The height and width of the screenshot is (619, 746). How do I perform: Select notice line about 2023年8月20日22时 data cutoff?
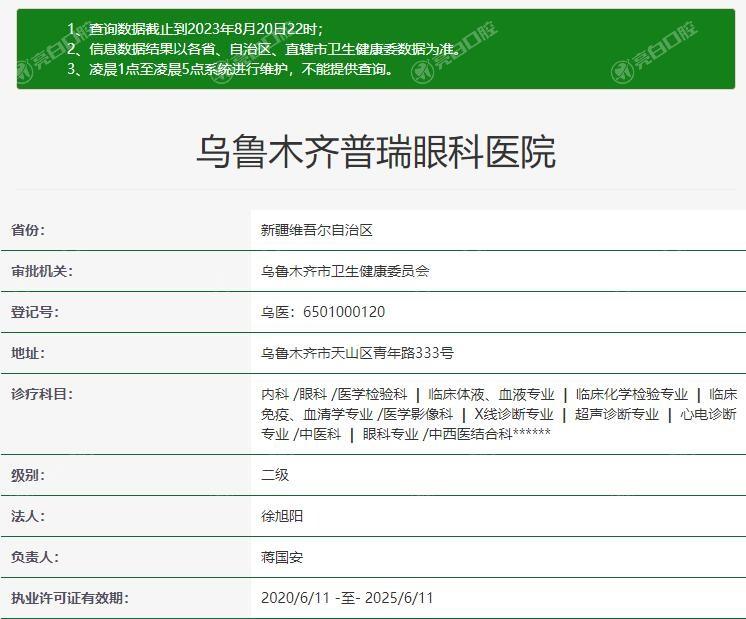click(195, 29)
